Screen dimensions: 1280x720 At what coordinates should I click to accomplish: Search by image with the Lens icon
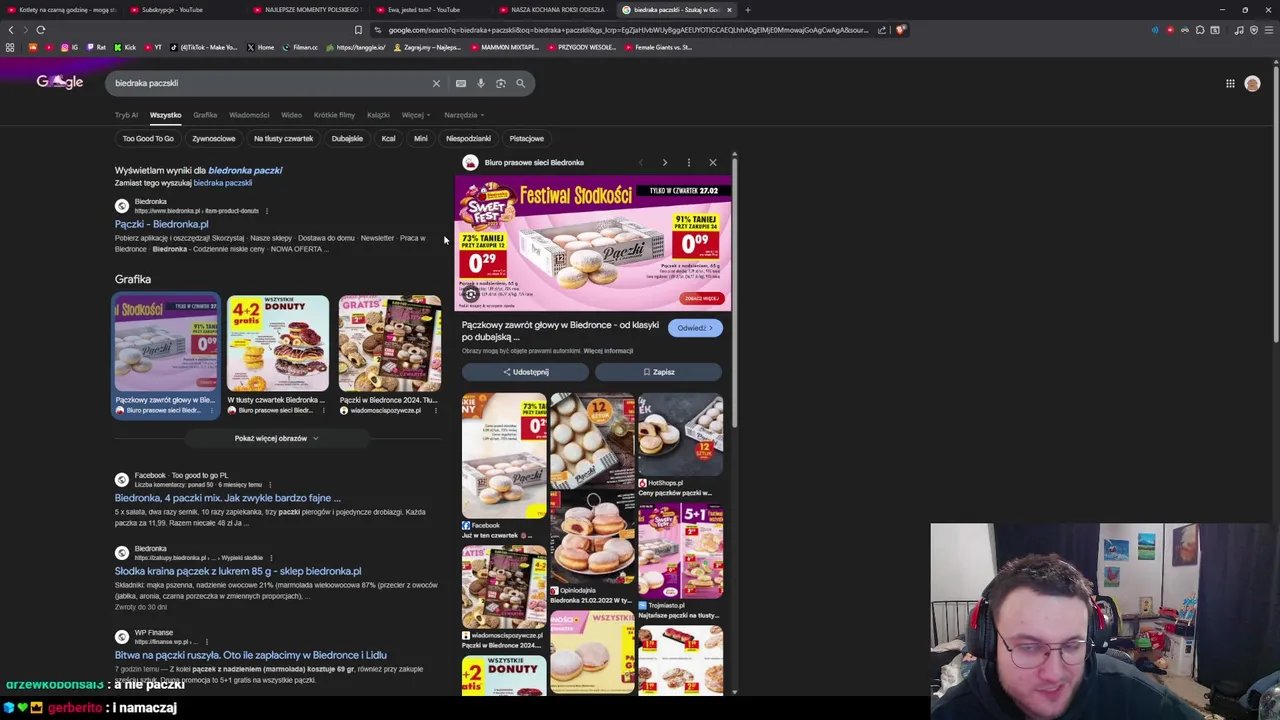[x=501, y=83]
